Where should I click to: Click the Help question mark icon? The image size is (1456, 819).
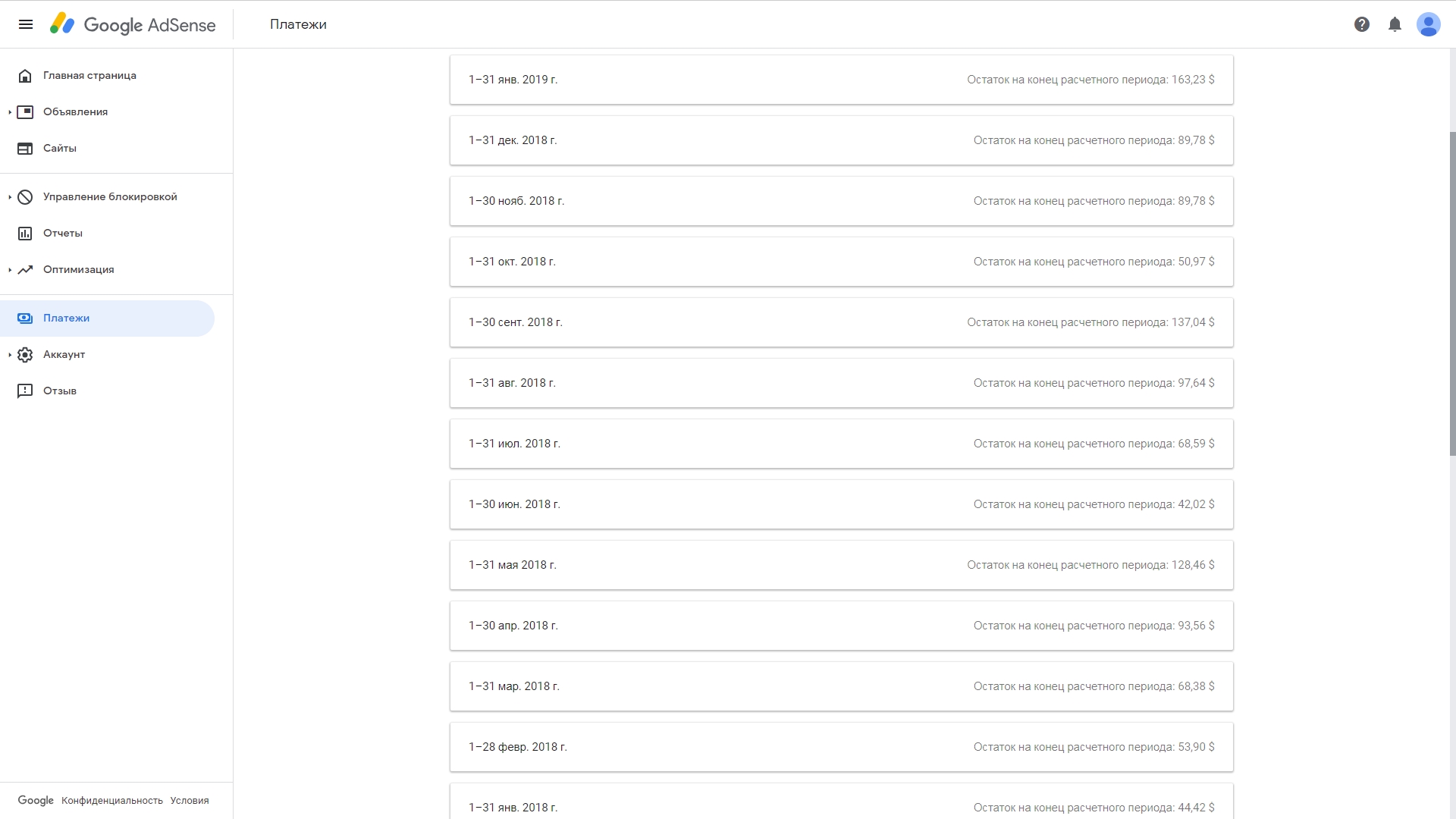click(1362, 24)
